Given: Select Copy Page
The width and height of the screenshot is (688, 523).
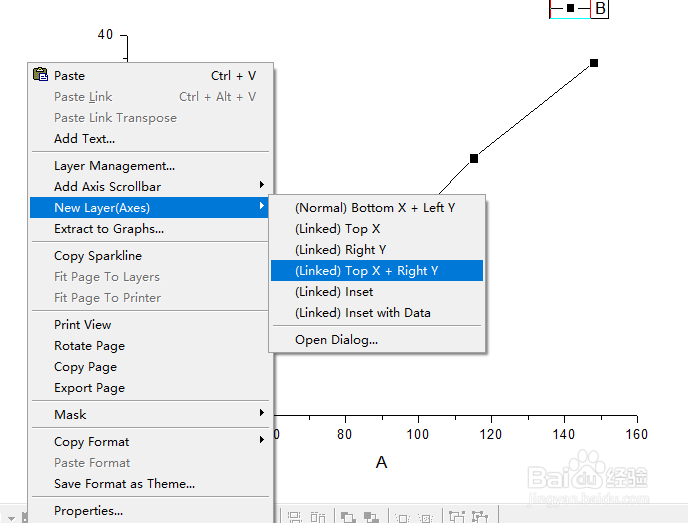Looking at the screenshot, I should click(x=150, y=367).
